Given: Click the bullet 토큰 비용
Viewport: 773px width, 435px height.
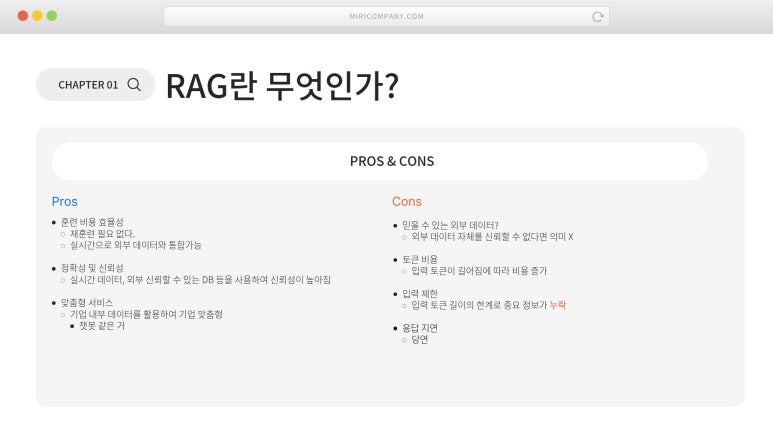Looking at the screenshot, I should (x=420, y=259).
